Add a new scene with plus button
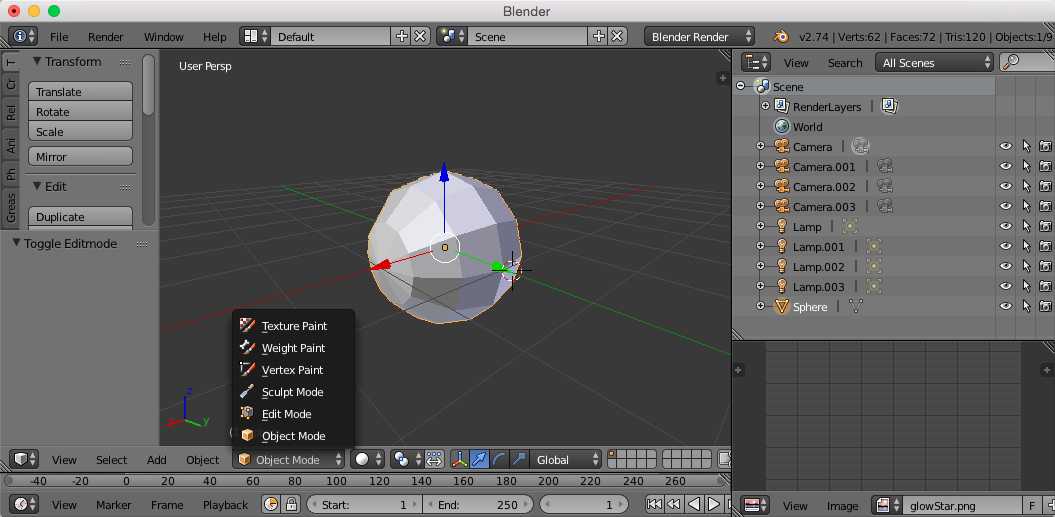Viewport: 1055px width, 517px height. 598,36
